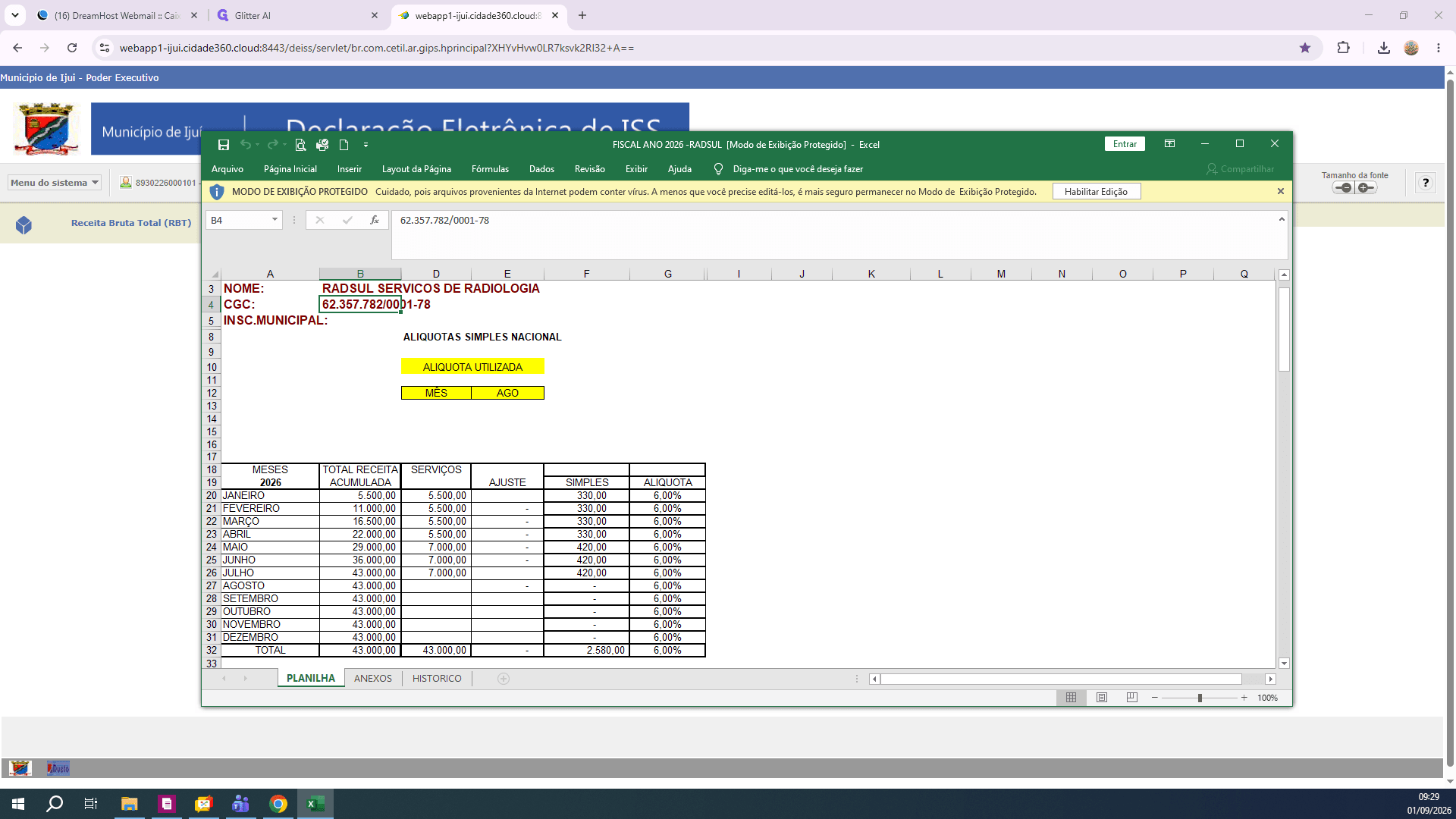Select column D header in the spreadsheet
Screen dimensions: 1456x819
click(436, 274)
